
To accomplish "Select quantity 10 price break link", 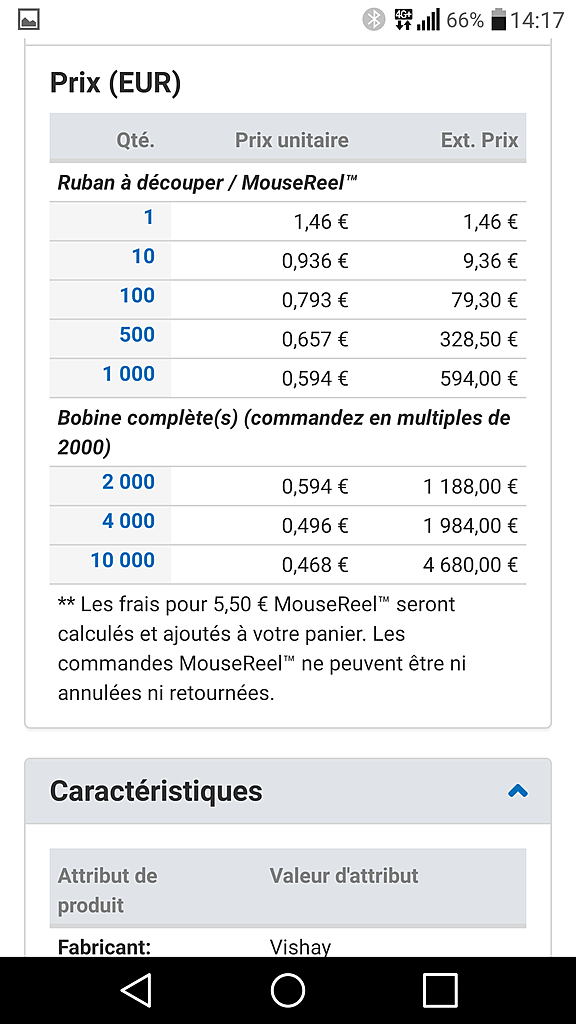I will (x=143, y=256).
